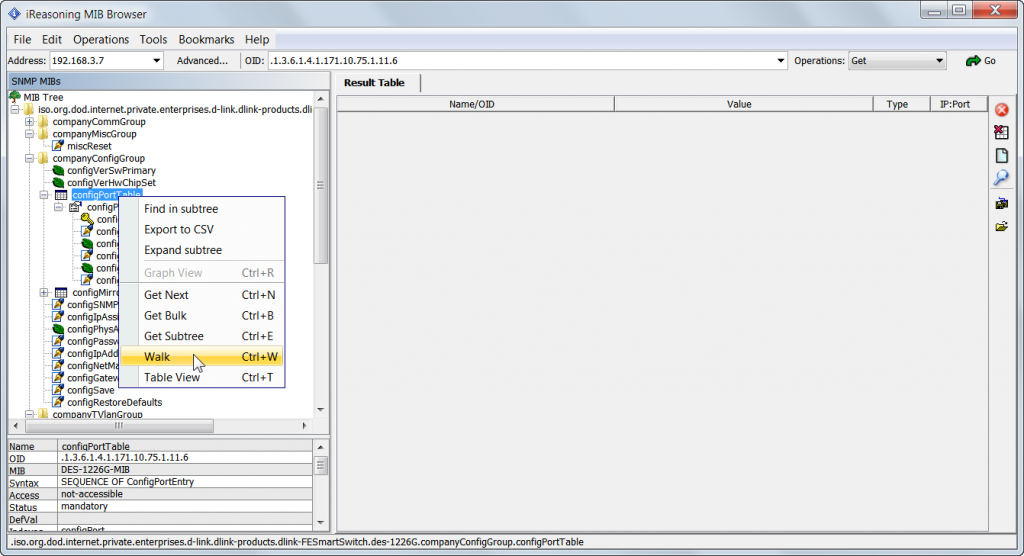The image size is (1024, 556).
Task: Click the clear table icon with red X
Action: pyautogui.click(x=1001, y=132)
